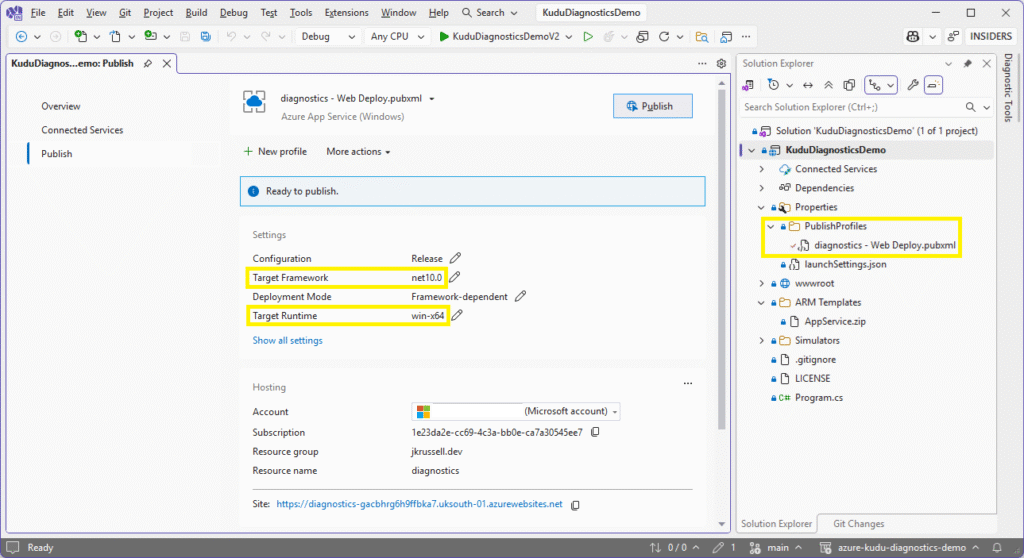Edit the Deployment Mode via the pencil icon

coord(520,296)
